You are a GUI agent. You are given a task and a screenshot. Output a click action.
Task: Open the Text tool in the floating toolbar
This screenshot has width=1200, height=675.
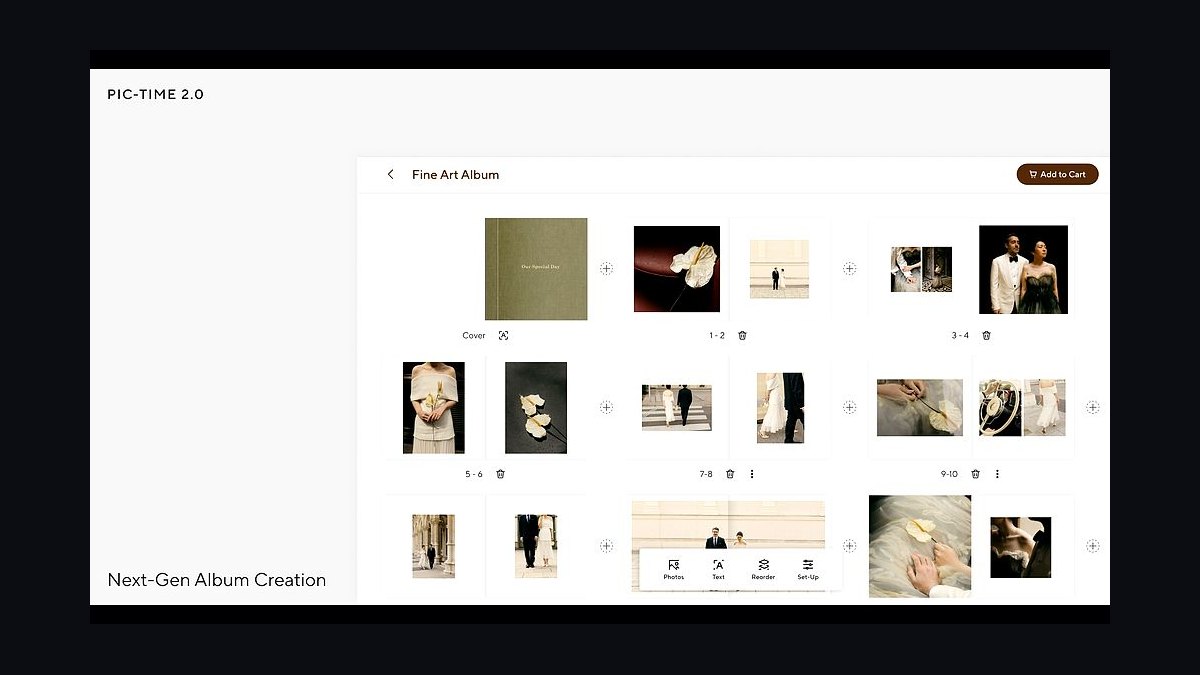(x=718, y=569)
